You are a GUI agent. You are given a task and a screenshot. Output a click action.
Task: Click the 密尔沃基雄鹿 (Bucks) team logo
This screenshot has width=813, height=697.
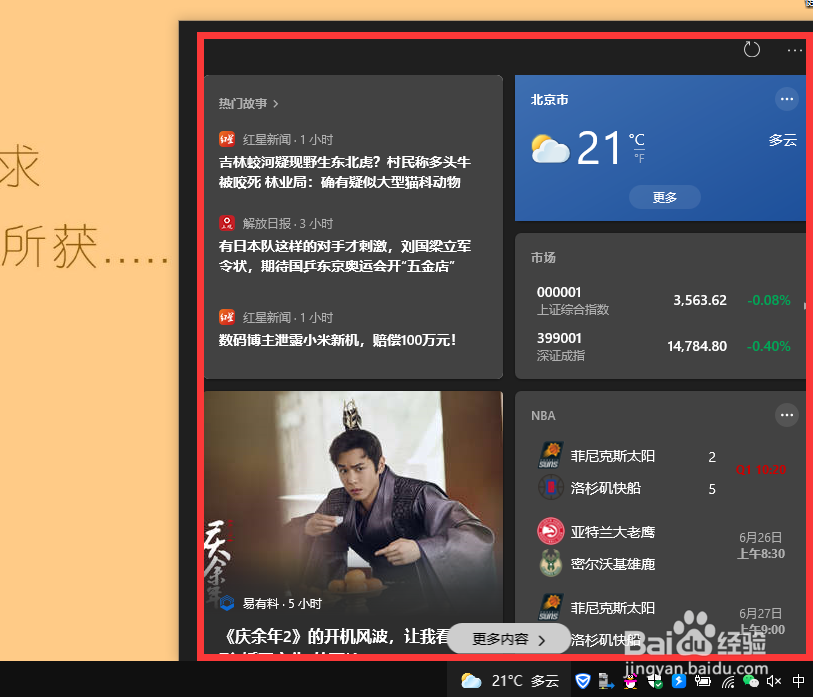550,563
